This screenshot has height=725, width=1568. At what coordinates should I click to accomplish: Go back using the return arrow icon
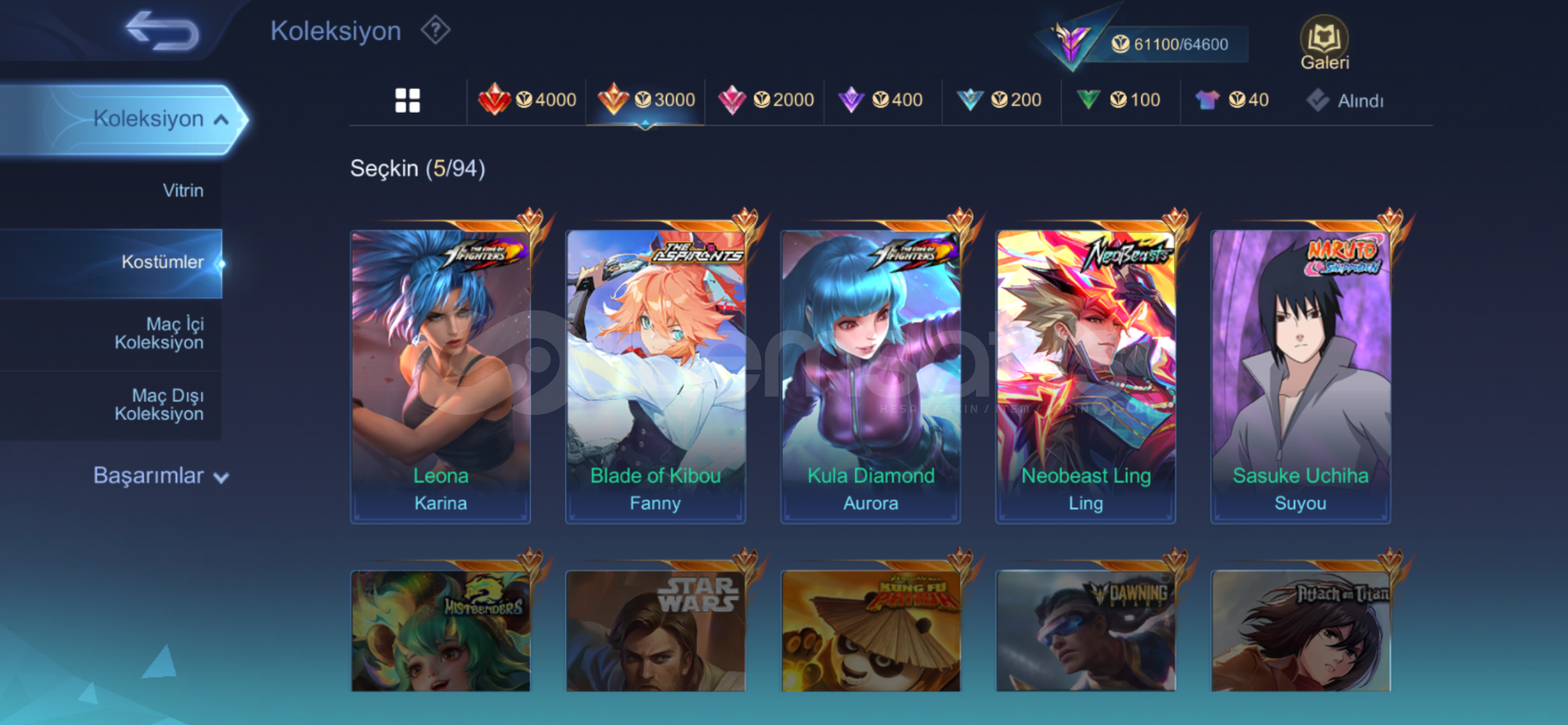pos(162,30)
